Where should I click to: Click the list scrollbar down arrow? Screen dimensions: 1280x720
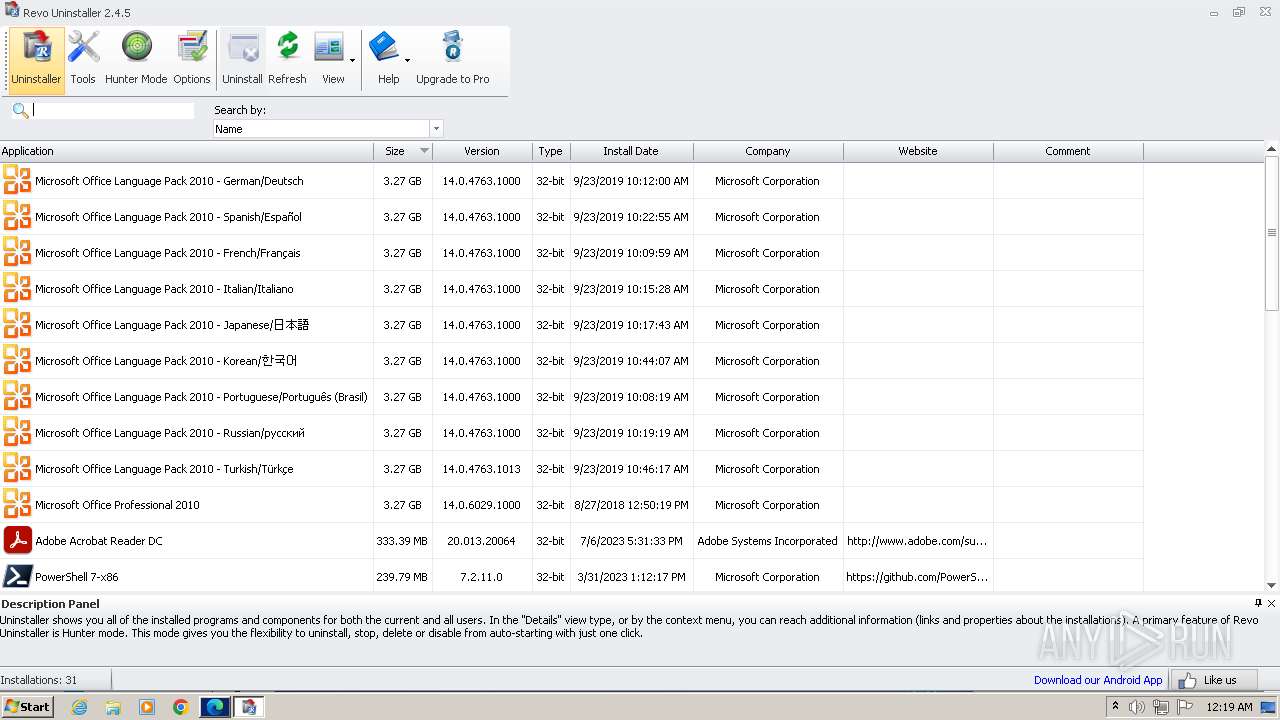(1272, 585)
